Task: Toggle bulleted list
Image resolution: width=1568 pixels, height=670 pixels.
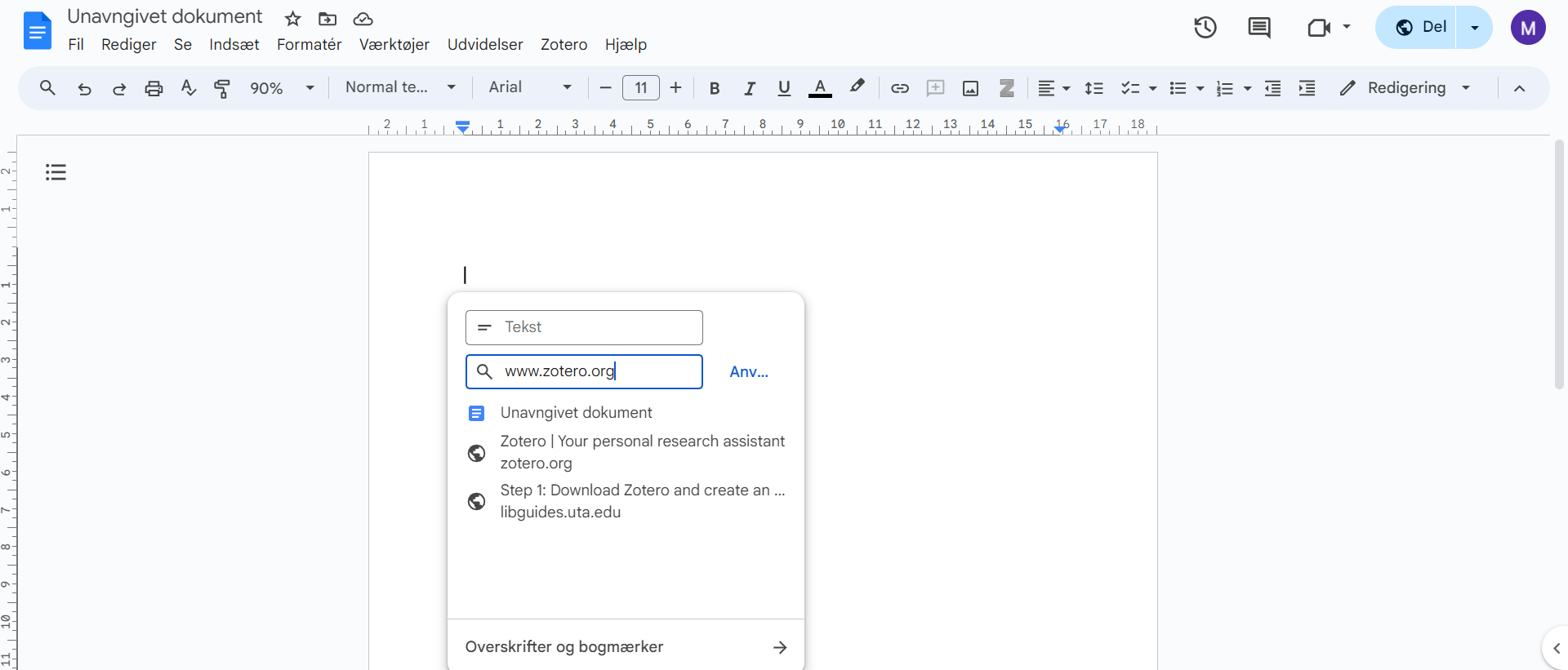Action: [1178, 88]
